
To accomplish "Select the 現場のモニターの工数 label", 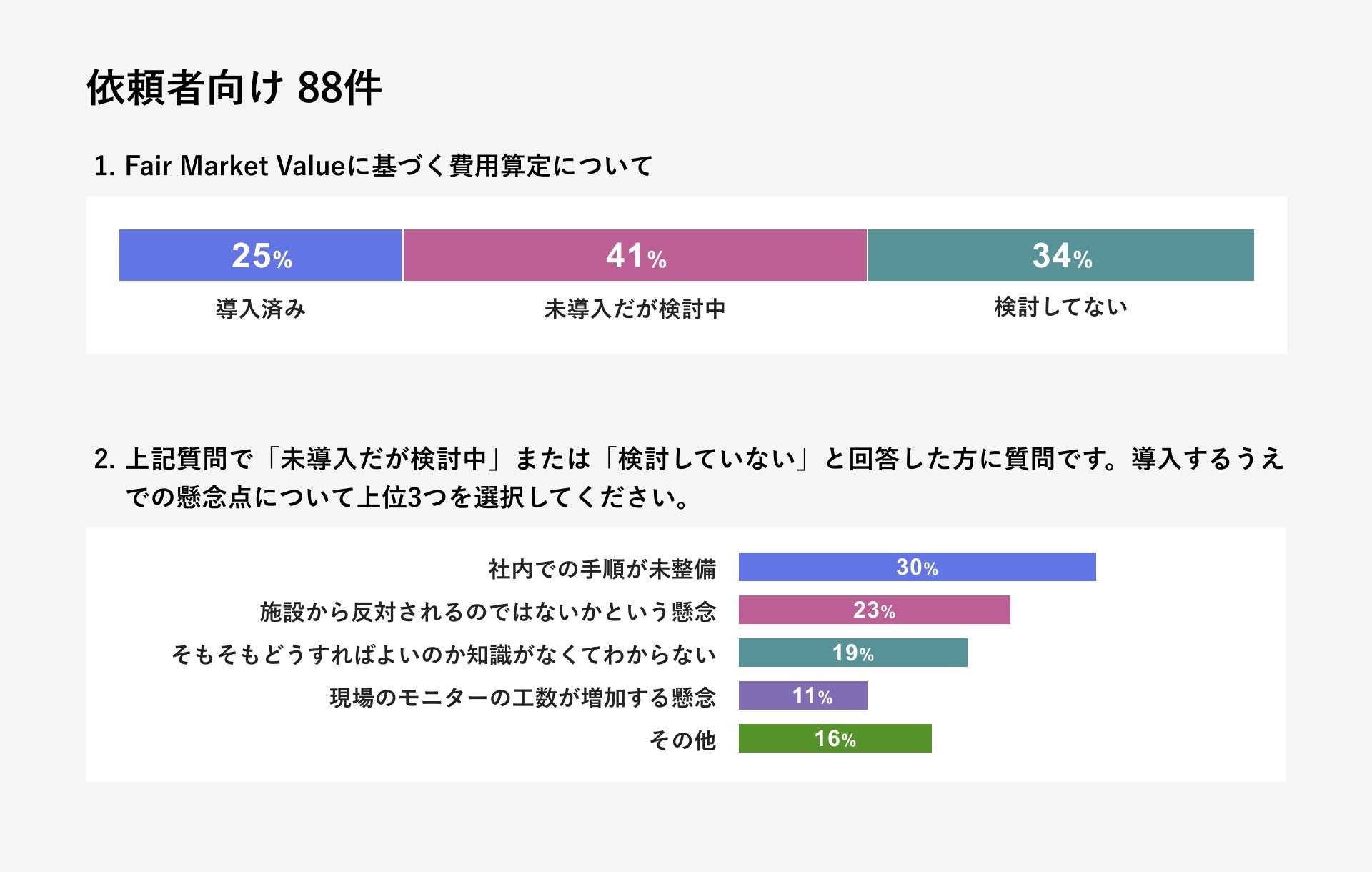I will pos(522,698).
